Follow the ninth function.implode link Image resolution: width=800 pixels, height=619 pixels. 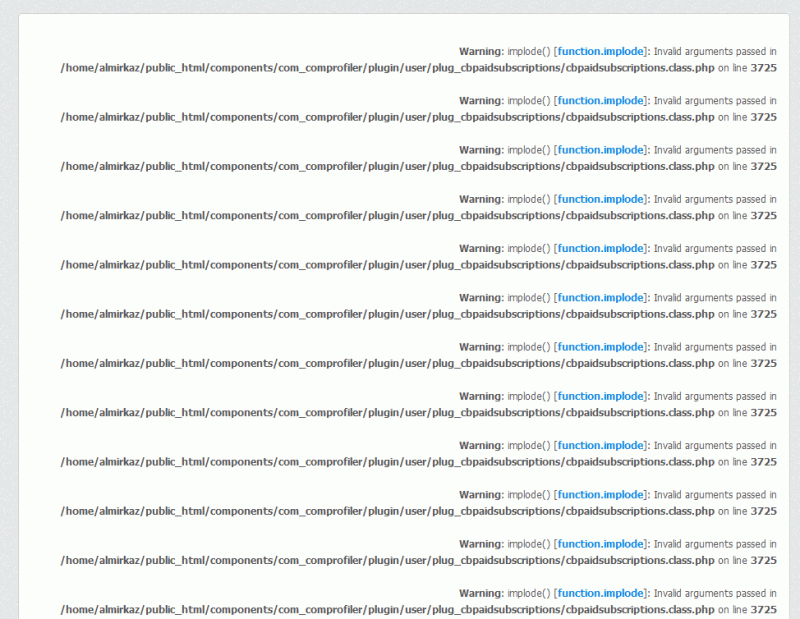[x=600, y=445]
